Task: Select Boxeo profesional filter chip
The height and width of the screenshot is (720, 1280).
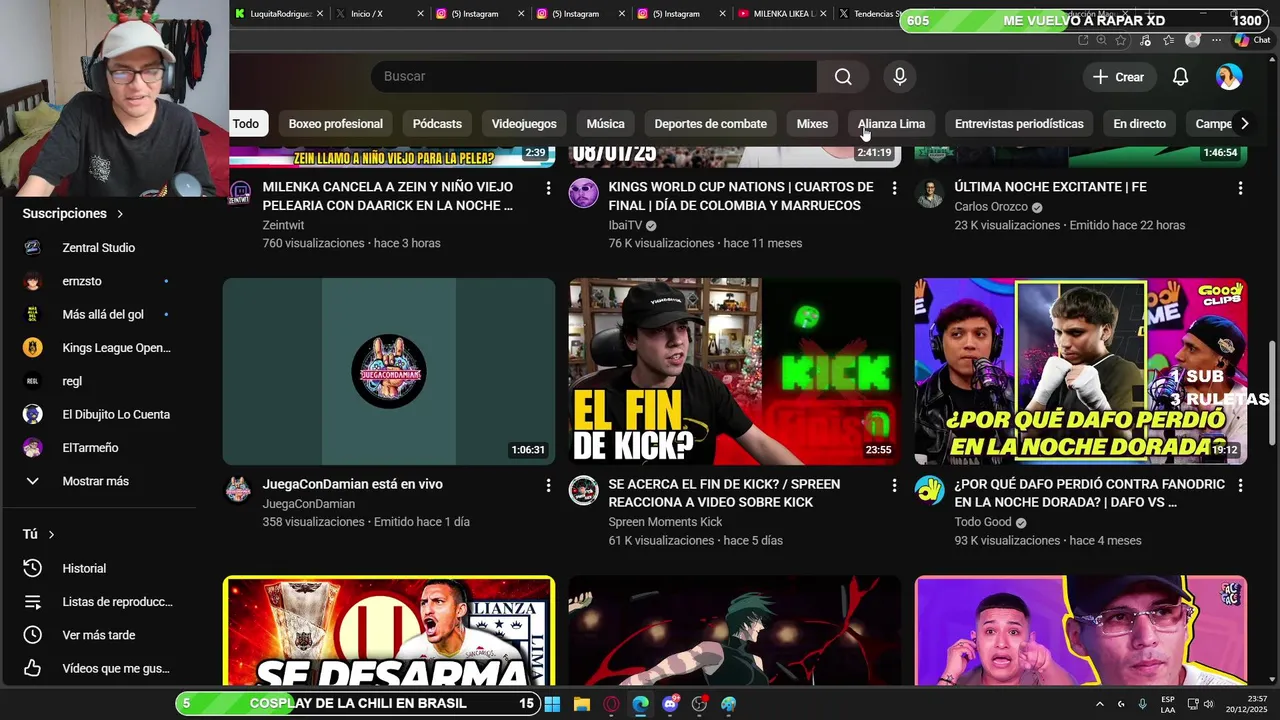Action: 336,124
